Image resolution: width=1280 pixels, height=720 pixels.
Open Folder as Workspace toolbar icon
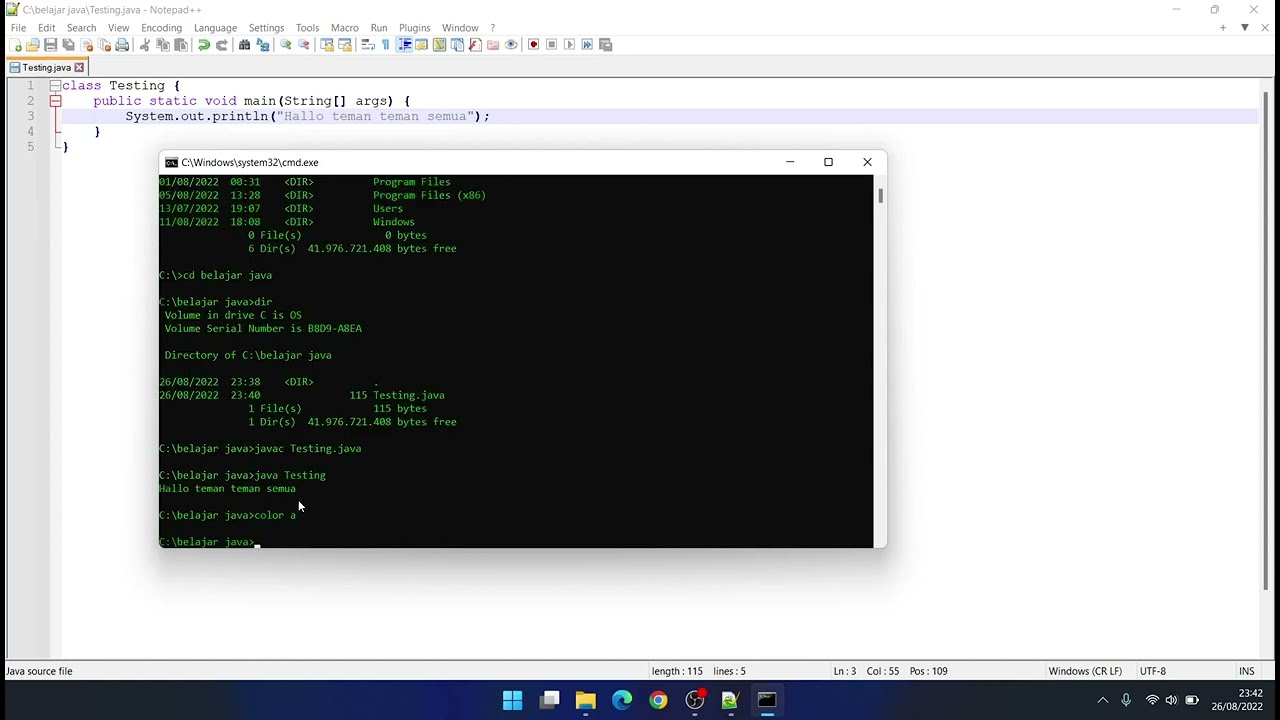click(493, 44)
